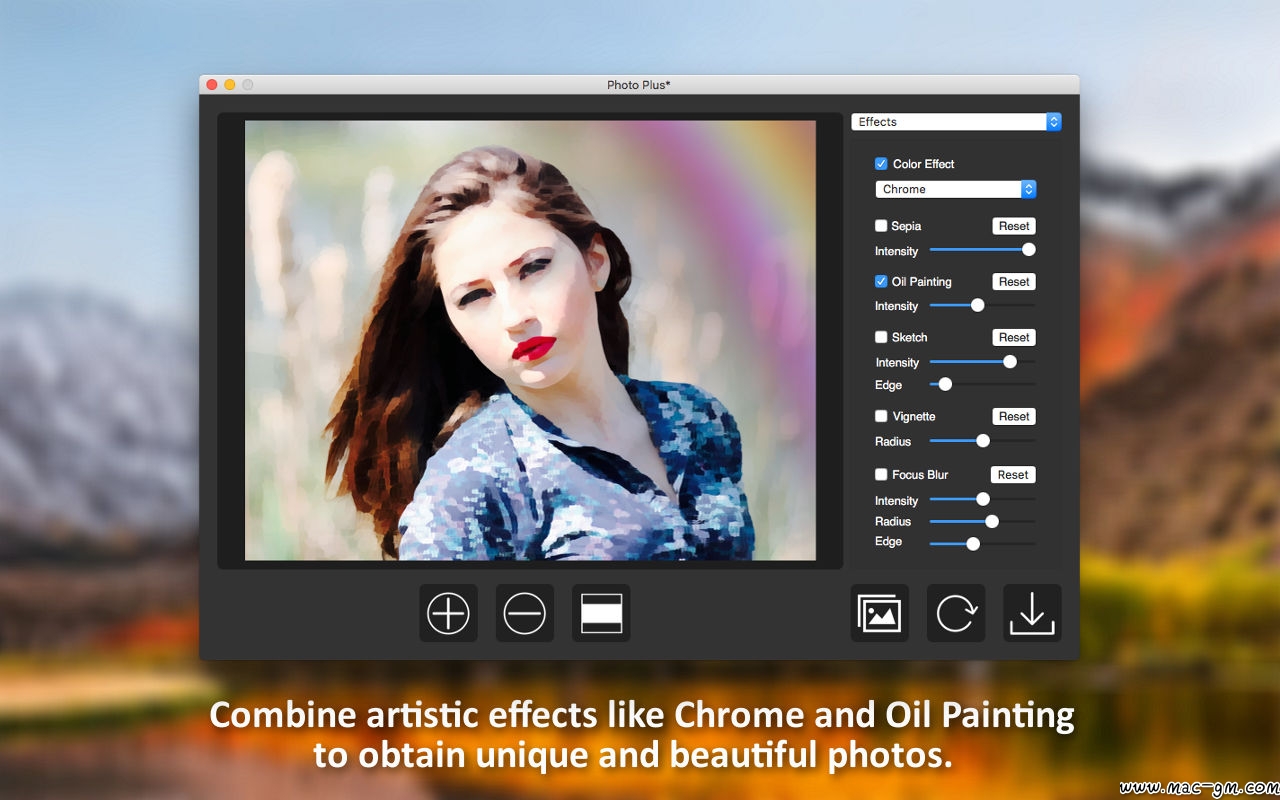
Task: Reset the Focus Blur effect
Action: [1013, 475]
